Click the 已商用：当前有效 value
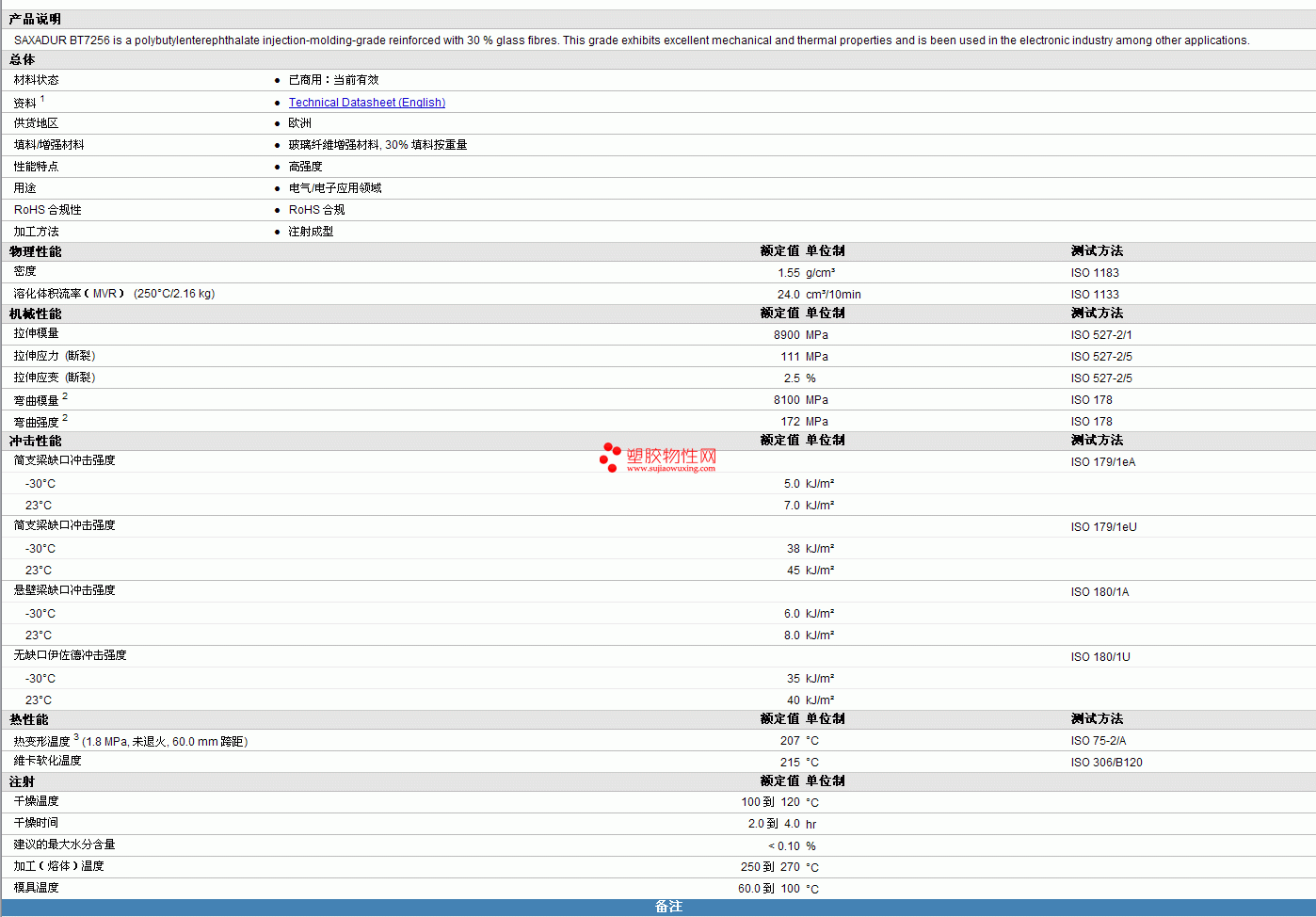This screenshot has width=1316, height=917. [x=333, y=80]
